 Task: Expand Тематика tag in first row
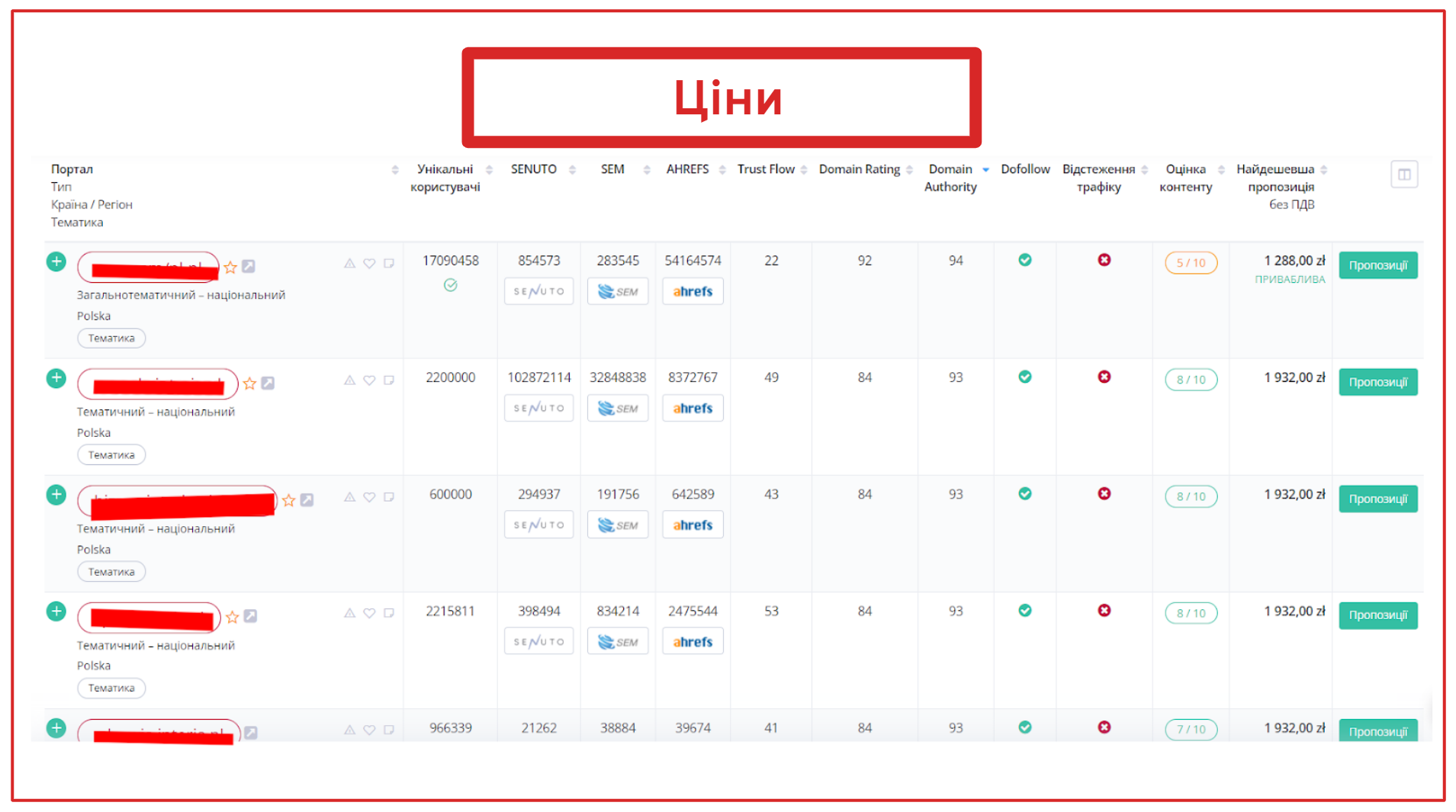pyautogui.click(x=111, y=338)
